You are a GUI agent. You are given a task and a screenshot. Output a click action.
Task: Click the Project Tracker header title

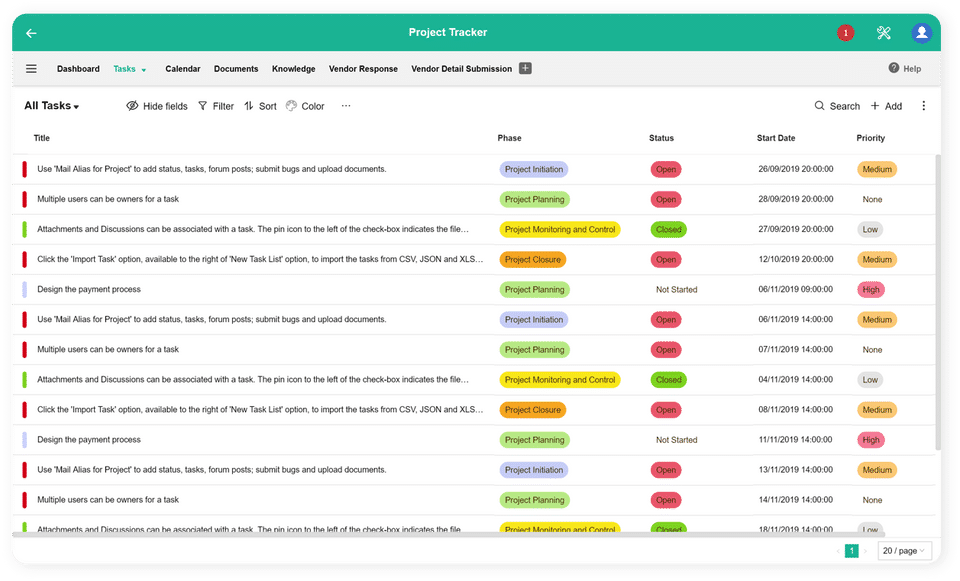click(x=448, y=32)
